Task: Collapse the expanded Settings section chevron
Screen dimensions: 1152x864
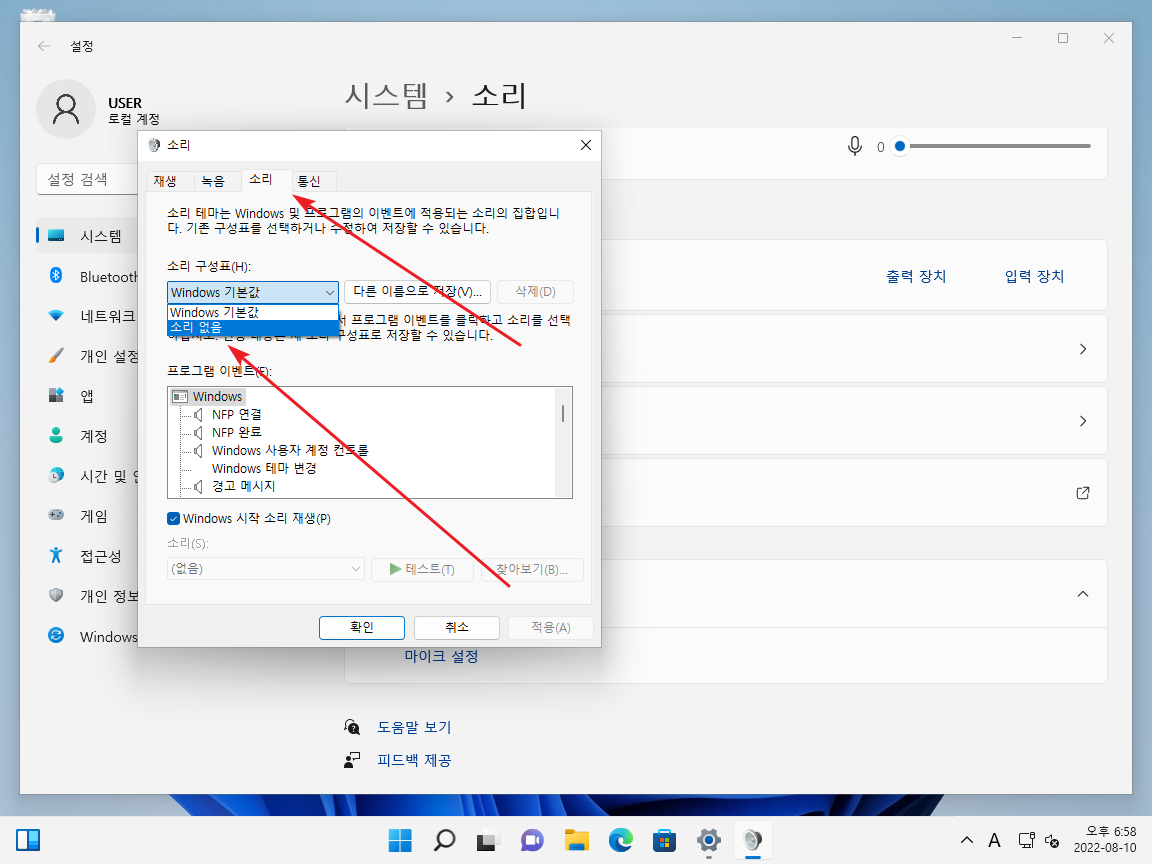Action: (1083, 594)
